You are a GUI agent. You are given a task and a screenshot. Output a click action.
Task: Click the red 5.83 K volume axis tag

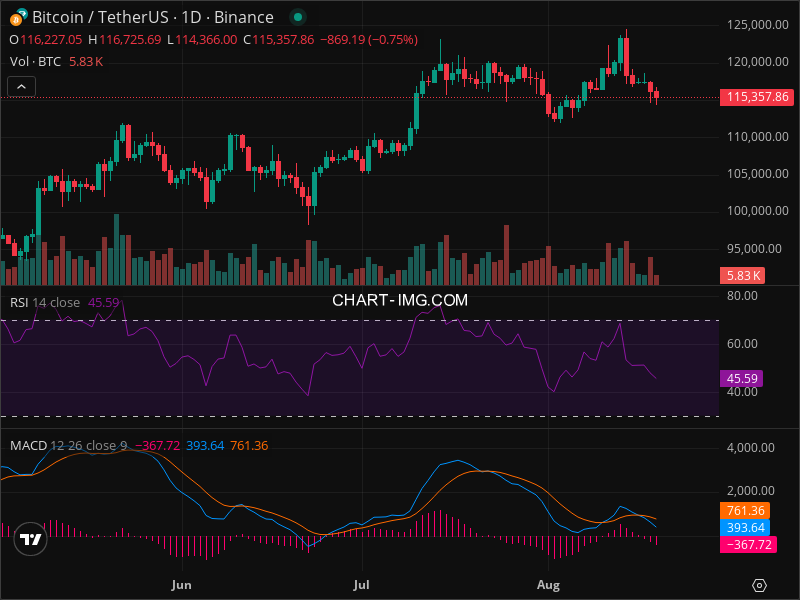pos(743,276)
